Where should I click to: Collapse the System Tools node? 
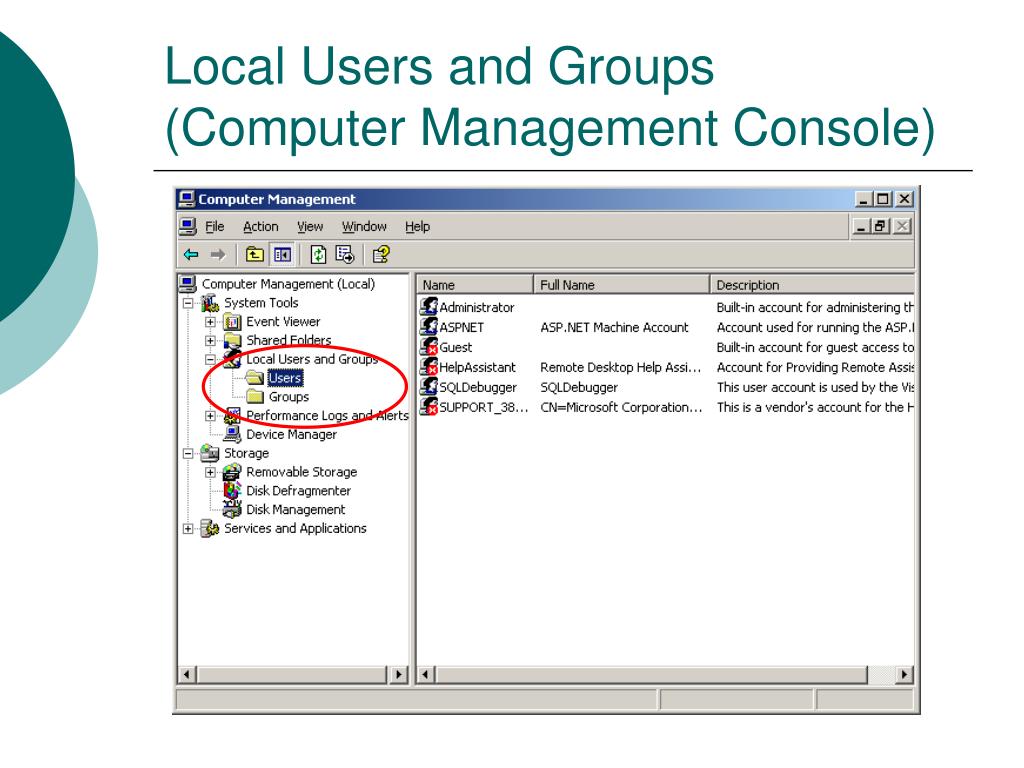188,303
